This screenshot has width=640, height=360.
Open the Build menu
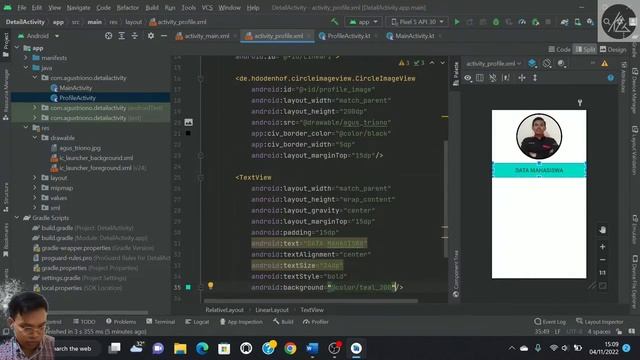[x=152, y=8]
